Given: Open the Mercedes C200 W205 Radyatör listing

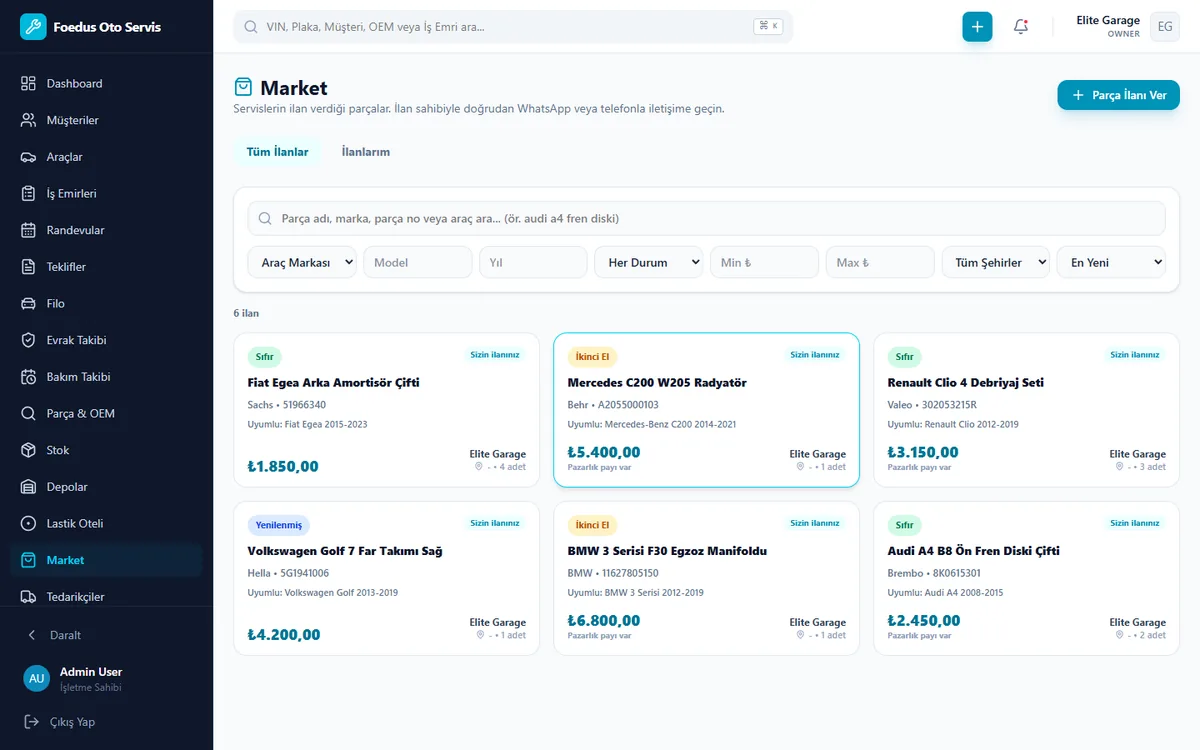Looking at the screenshot, I should pyautogui.click(x=706, y=410).
